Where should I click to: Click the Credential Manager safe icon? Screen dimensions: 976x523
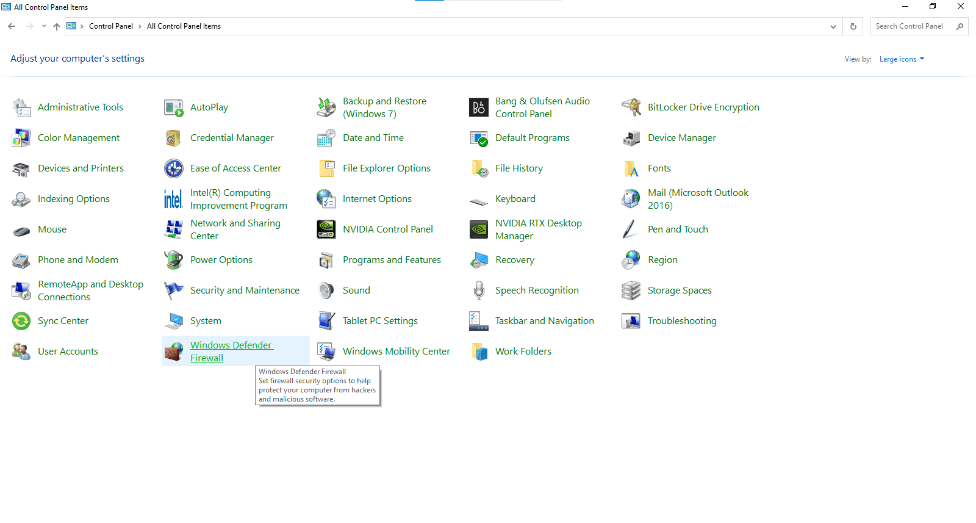174,138
